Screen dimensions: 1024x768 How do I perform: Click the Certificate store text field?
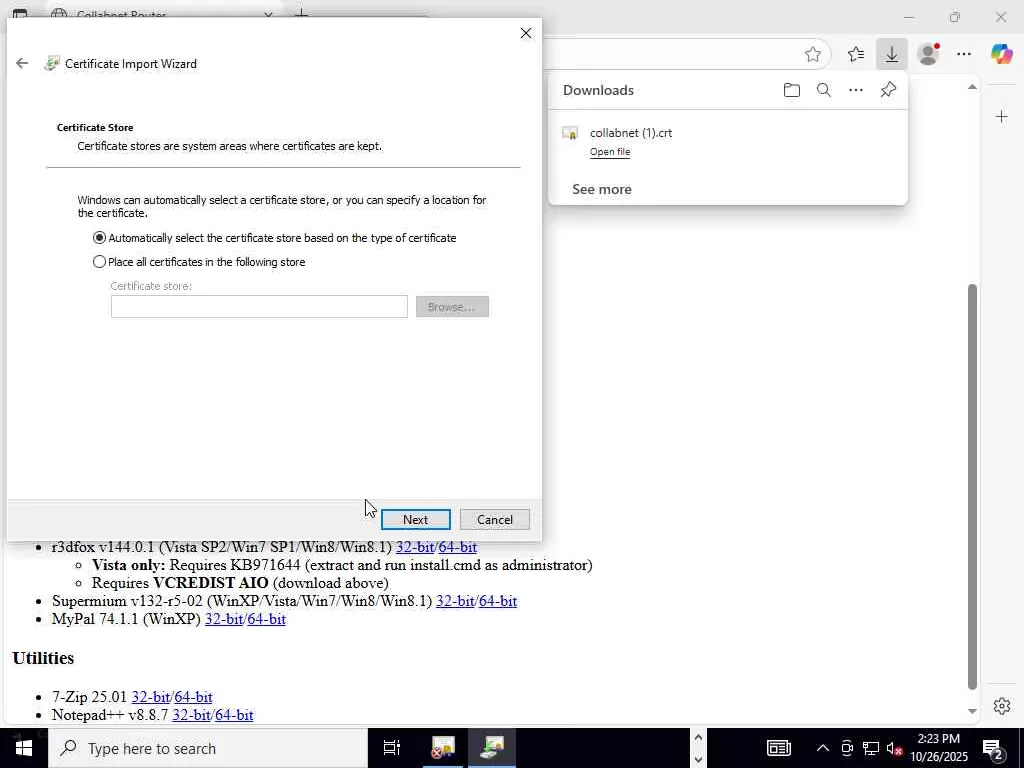(259, 307)
